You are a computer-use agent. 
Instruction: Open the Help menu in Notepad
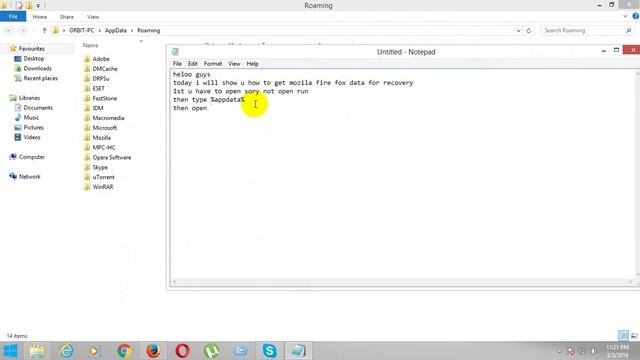click(252, 64)
